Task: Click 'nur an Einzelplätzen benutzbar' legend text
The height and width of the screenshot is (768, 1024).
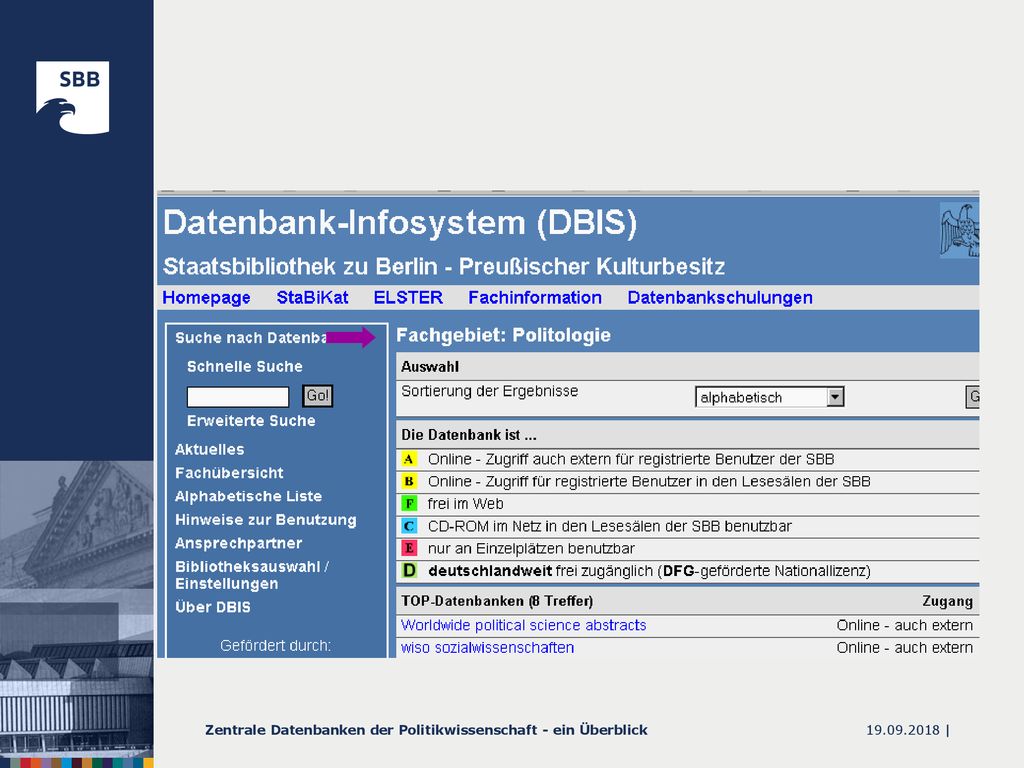Action: (x=531, y=549)
